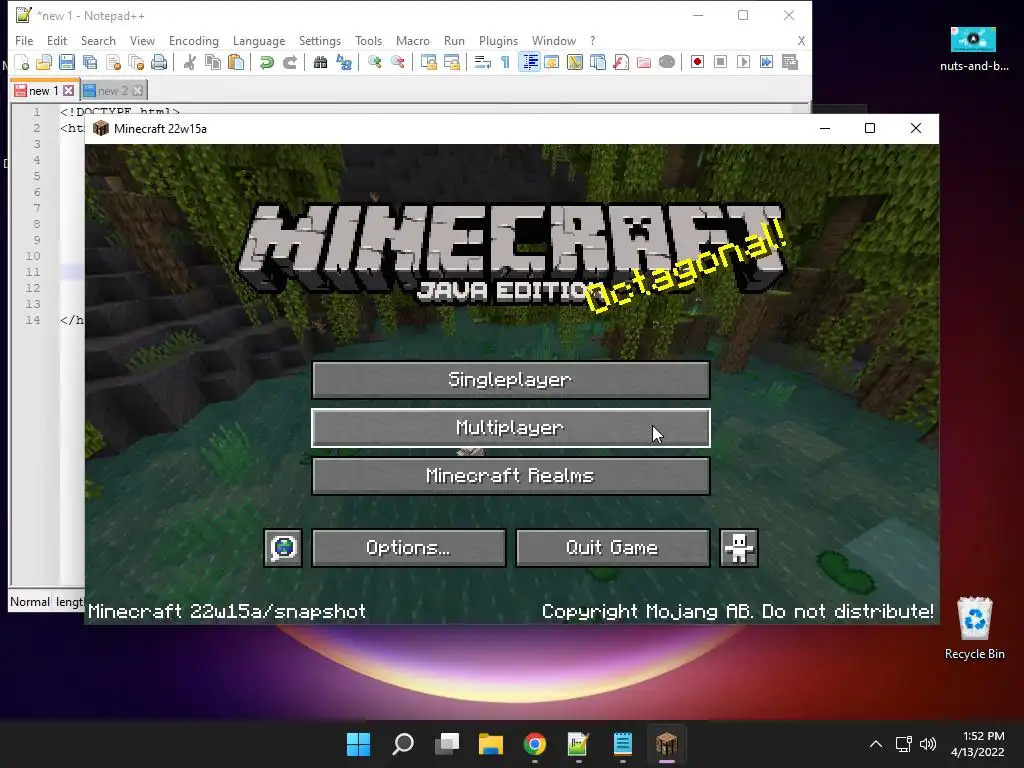The height and width of the screenshot is (768, 1024).
Task: Close the new 1 tab
Action: tap(69, 91)
